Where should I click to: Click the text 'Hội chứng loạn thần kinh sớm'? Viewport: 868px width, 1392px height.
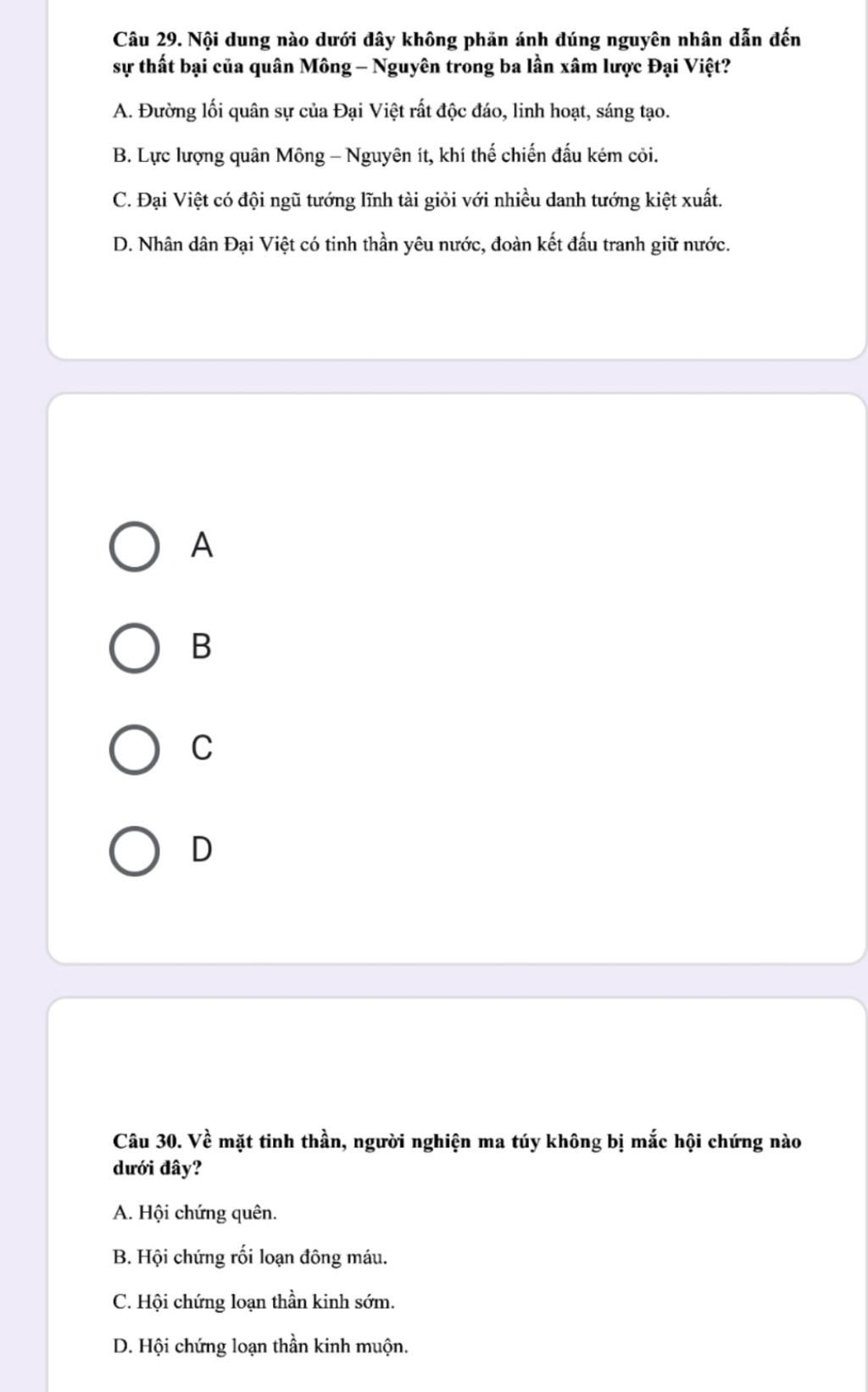pos(266,1302)
